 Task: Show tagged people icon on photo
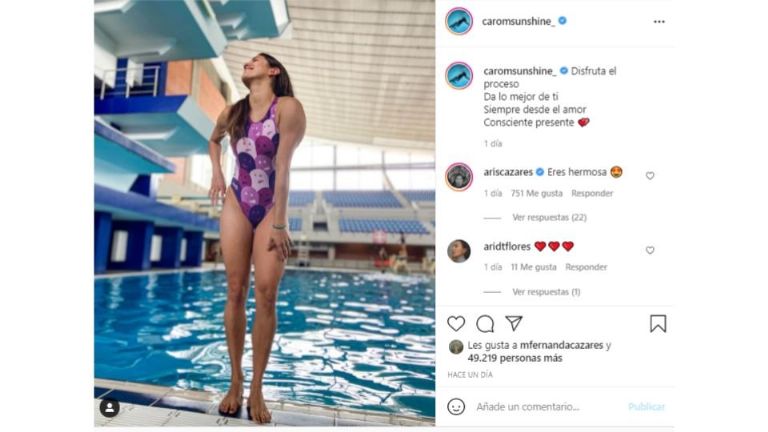pos(110,408)
